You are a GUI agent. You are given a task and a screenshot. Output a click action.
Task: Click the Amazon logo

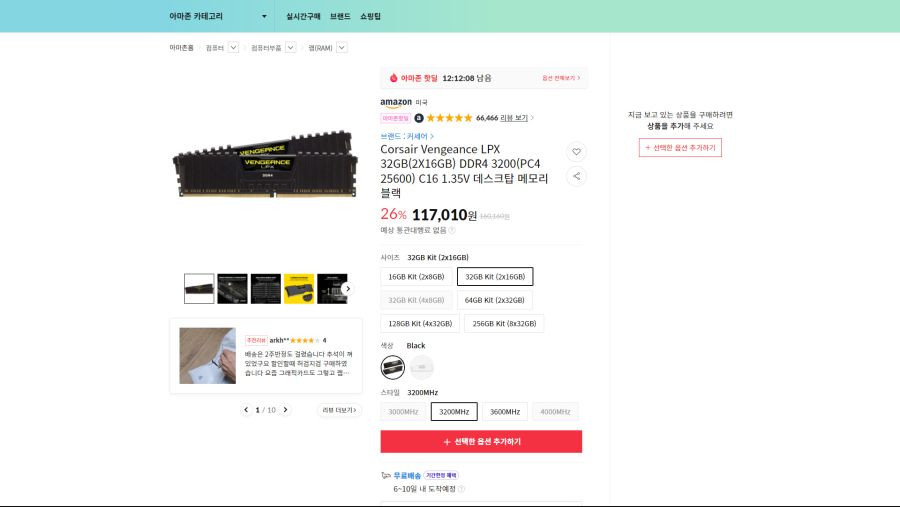coord(396,103)
